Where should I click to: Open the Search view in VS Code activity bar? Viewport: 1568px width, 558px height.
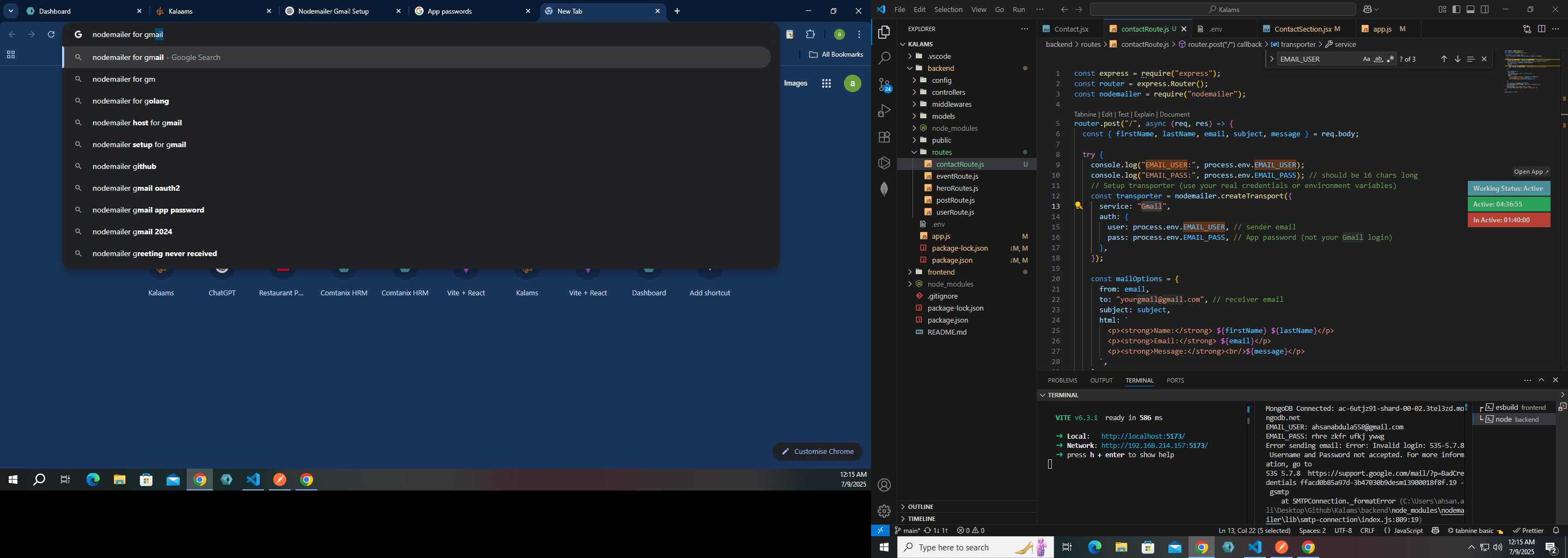tap(884, 58)
